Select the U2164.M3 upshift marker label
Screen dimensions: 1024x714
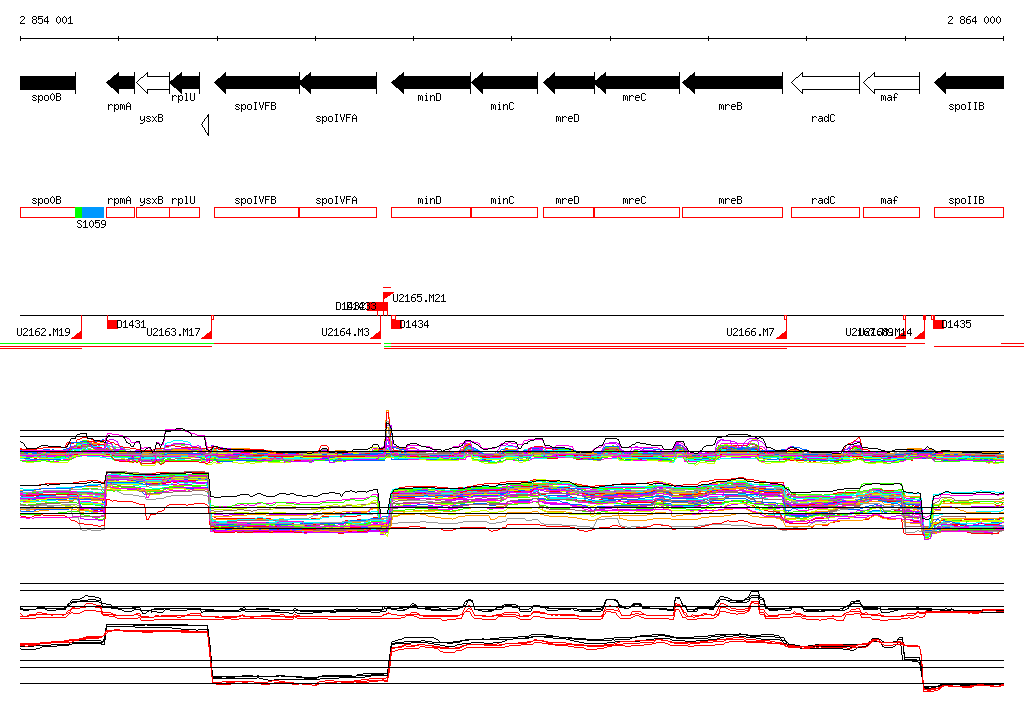[x=345, y=333]
